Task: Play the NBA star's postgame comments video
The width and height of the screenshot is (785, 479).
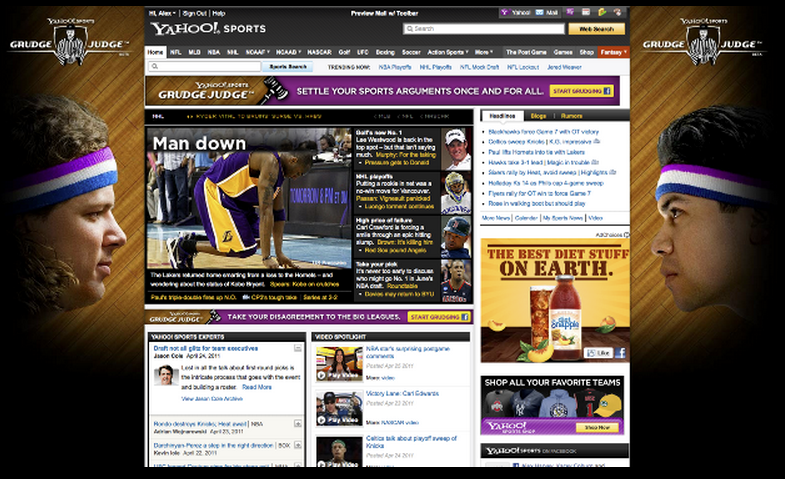Action: click(339, 364)
